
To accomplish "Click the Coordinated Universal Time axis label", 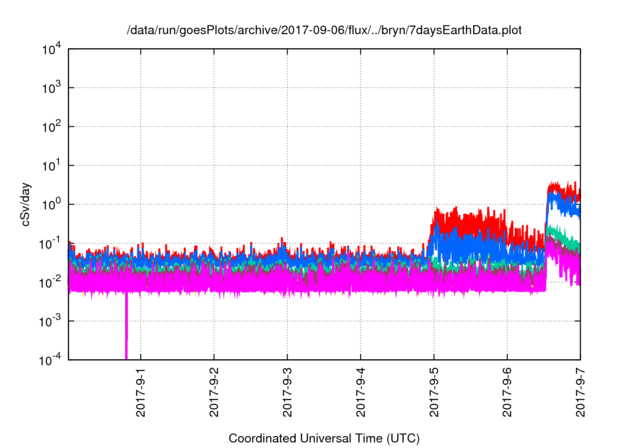I will [324, 438].
